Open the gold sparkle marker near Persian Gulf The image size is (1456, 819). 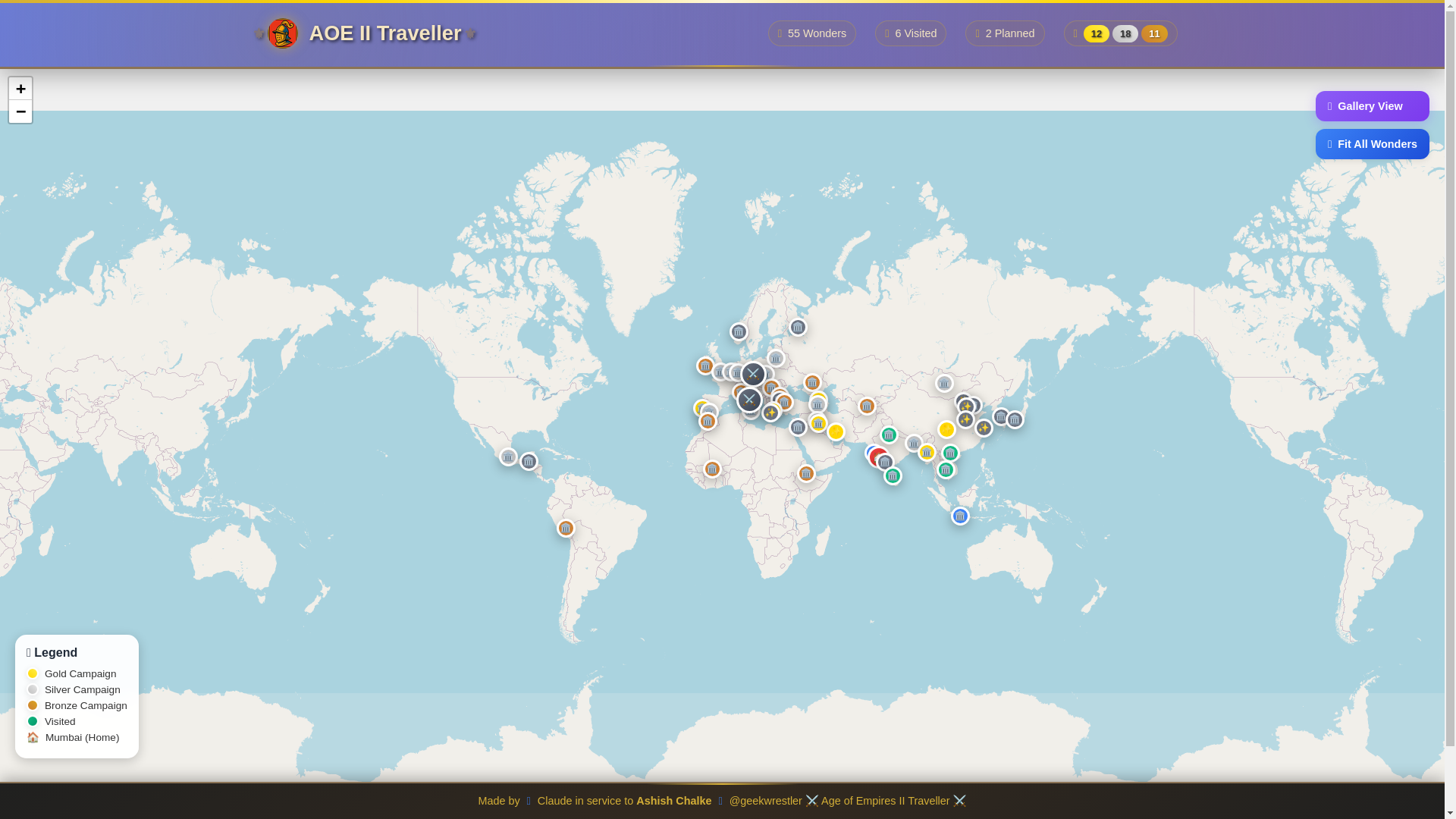pyautogui.click(x=836, y=431)
